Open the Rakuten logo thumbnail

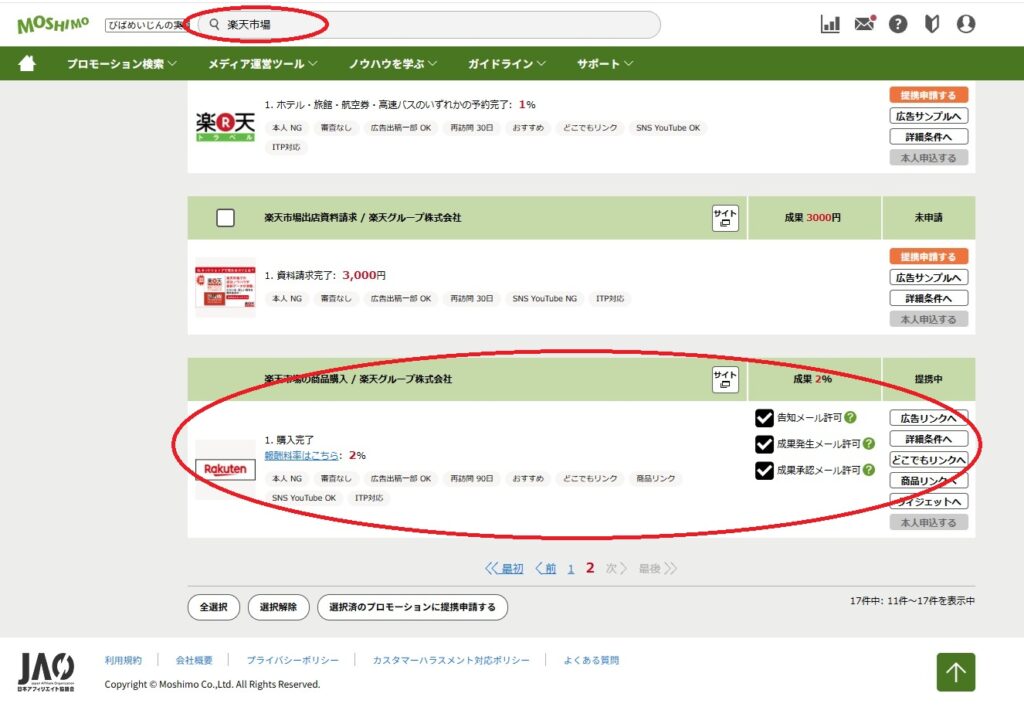(x=225, y=469)
